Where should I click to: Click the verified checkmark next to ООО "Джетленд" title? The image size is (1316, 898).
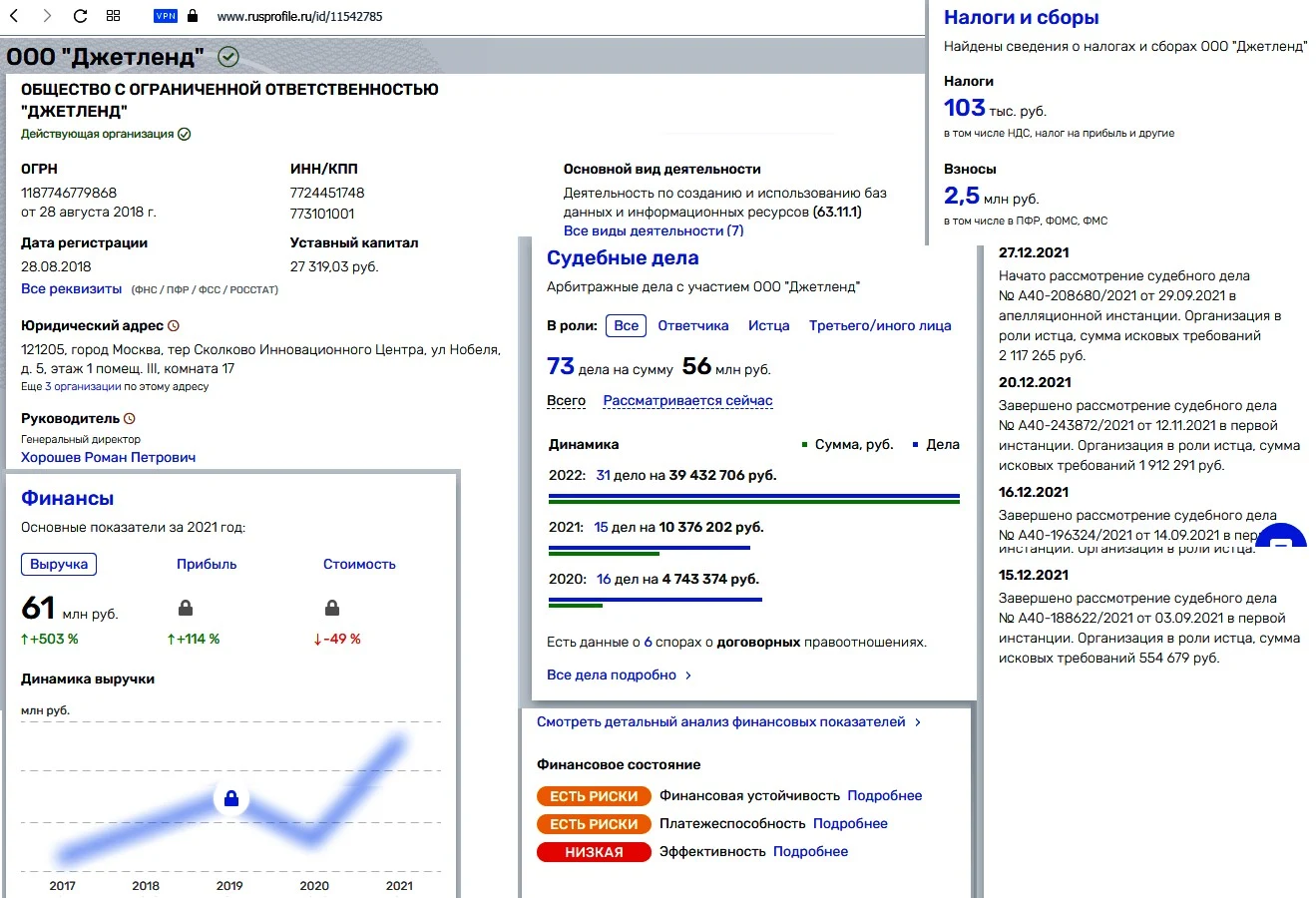point(228,57)
